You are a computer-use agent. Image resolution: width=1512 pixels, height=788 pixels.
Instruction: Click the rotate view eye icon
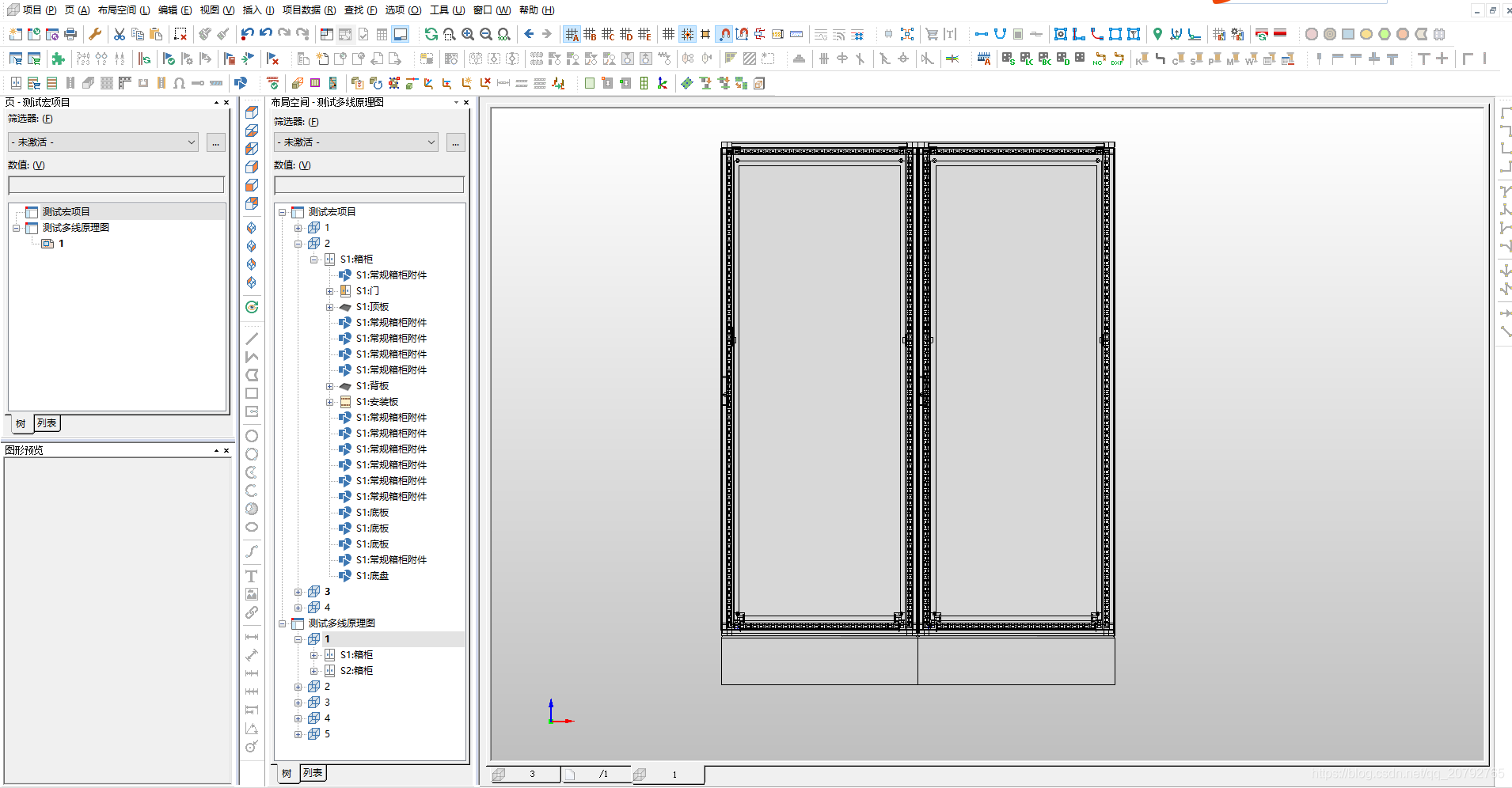point(252,307)
